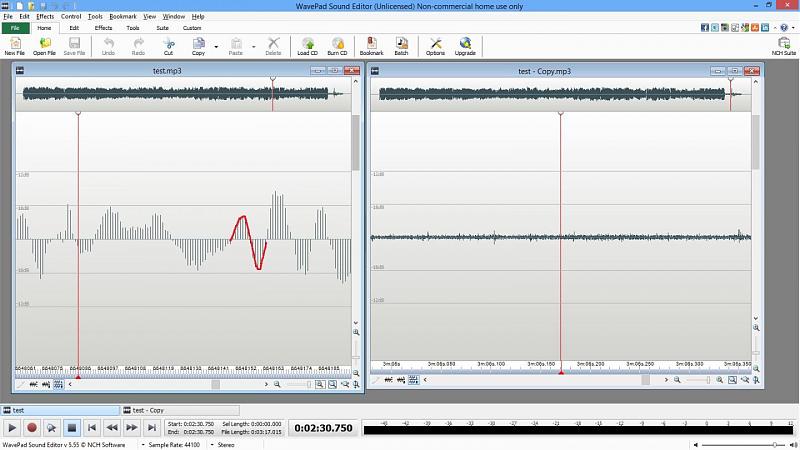The image size is (800, 450).
Task: Zoom in horizontally in test - Copy.mp3 window
Action: [719, 380]
